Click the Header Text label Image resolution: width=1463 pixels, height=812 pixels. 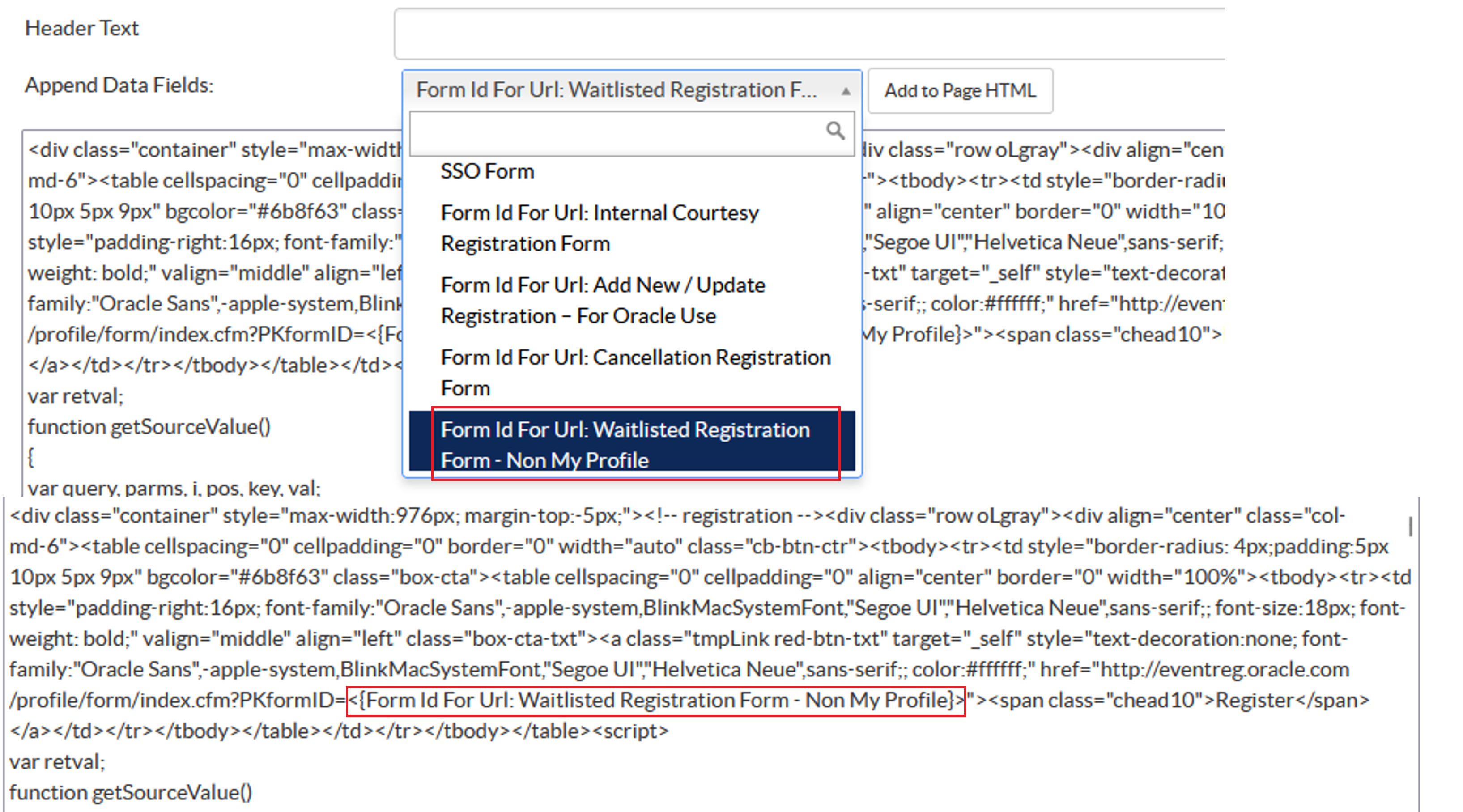(x=82, y=28)
